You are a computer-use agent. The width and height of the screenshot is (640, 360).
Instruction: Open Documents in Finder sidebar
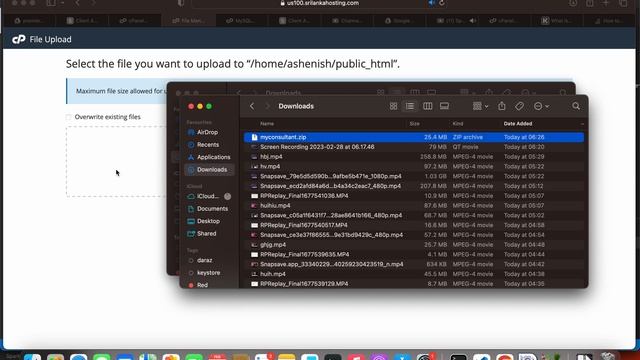click(209, 209)
